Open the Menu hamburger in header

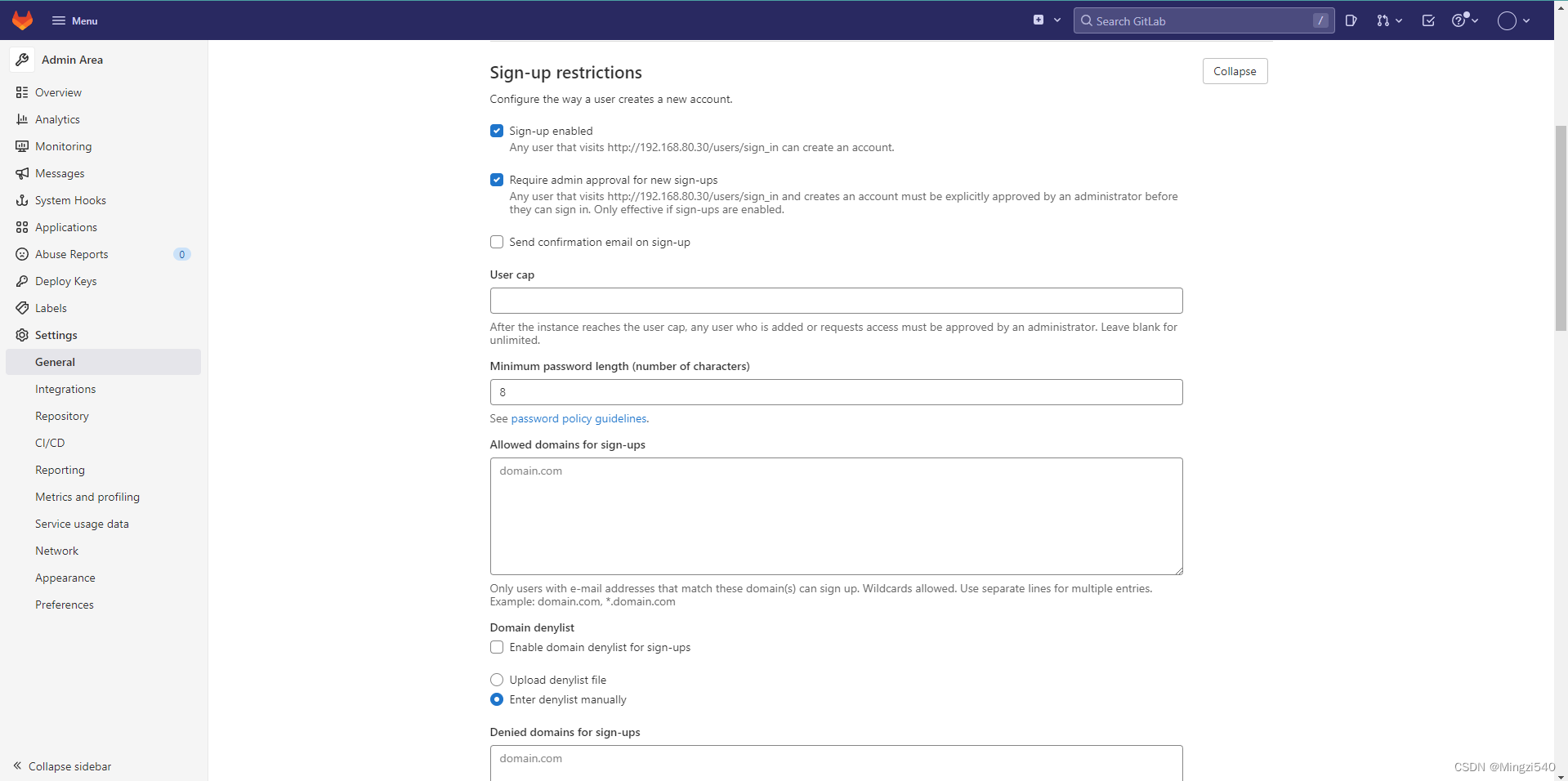74,20
